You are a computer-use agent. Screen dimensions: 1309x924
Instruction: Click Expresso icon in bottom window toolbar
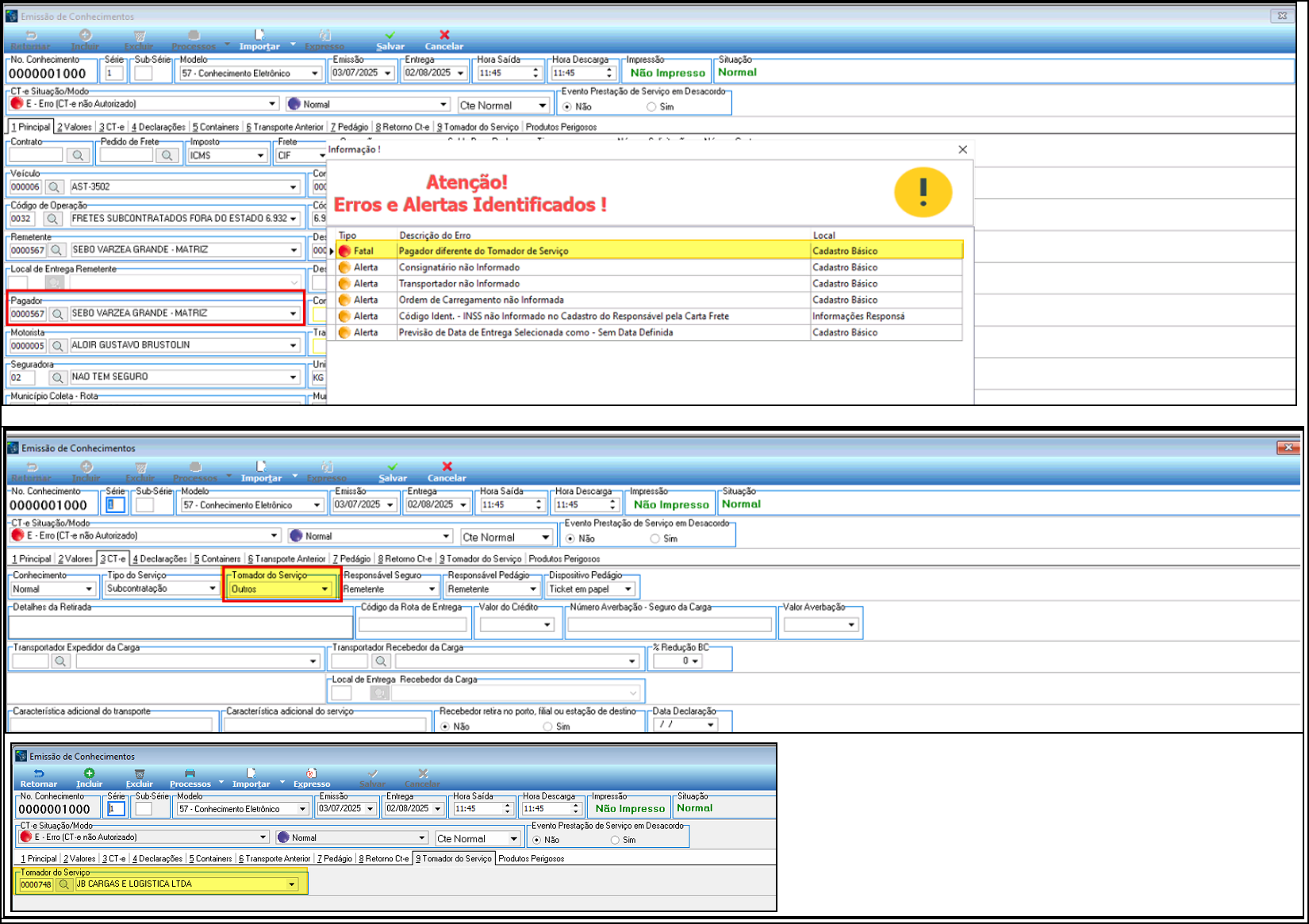coord(312,773)
